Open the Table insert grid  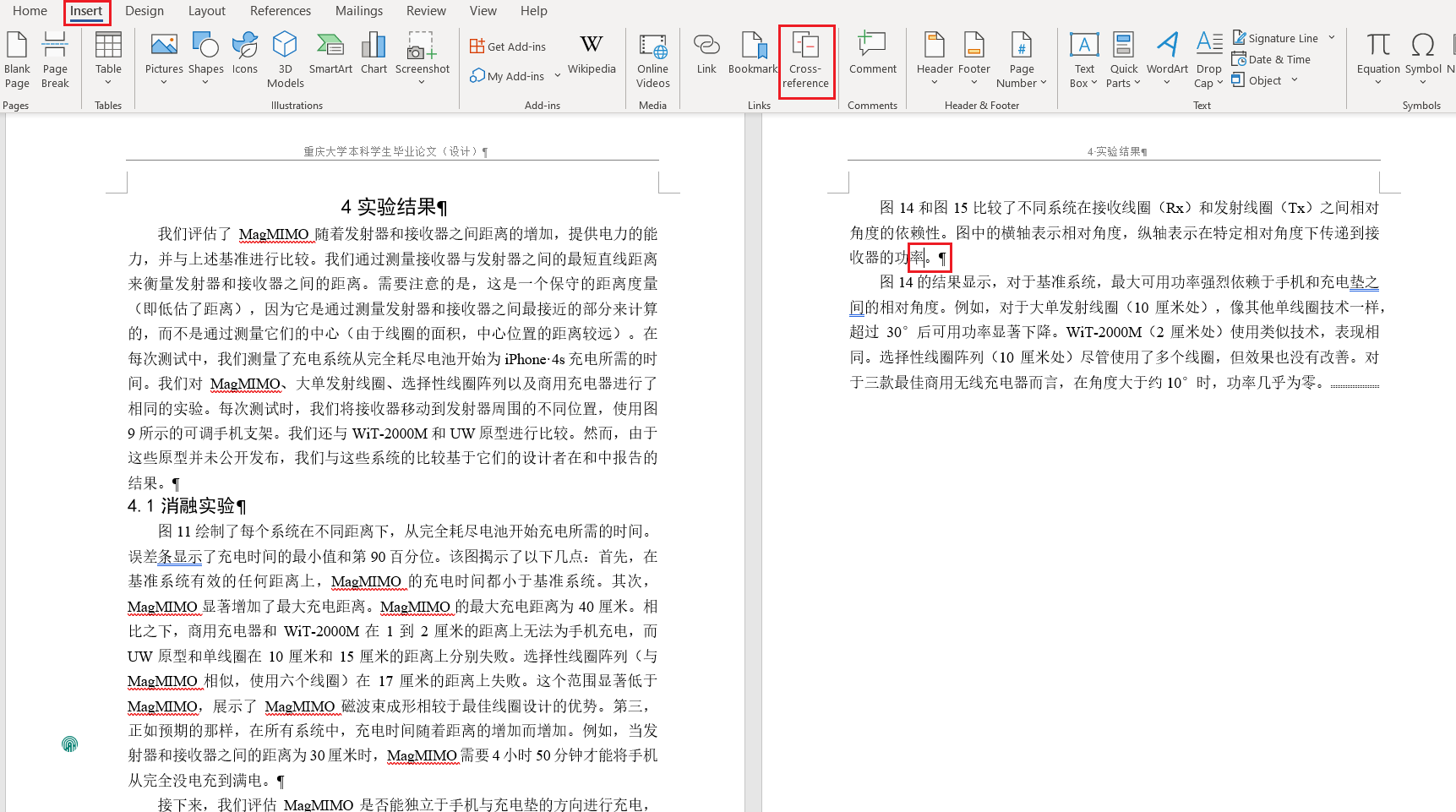[x=108, y=60]
